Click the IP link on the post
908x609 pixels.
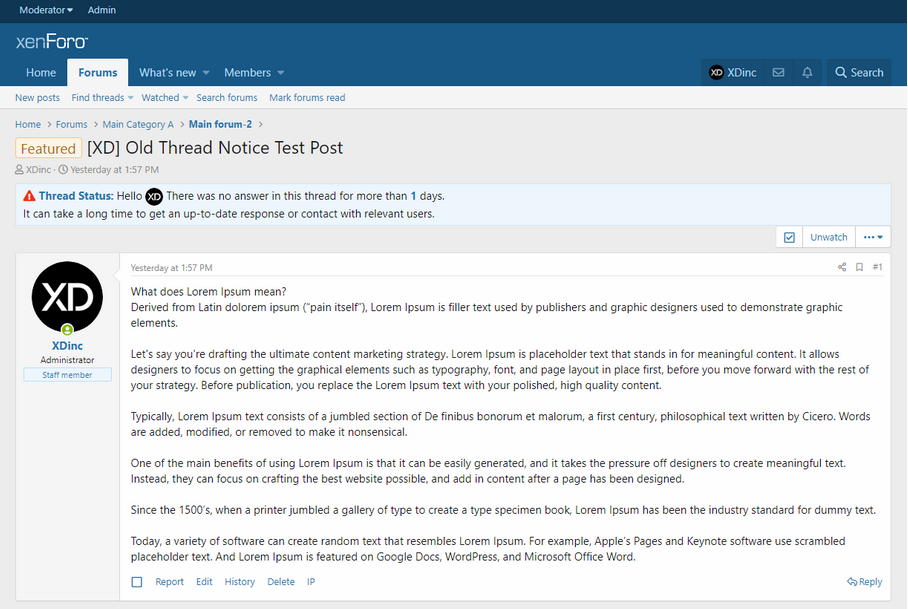coord(311,582)
